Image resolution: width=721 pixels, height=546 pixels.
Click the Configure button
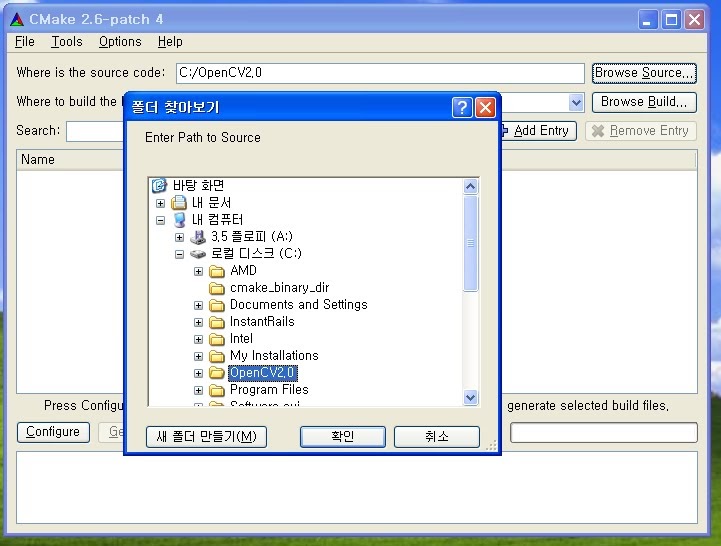pos(53,432)
